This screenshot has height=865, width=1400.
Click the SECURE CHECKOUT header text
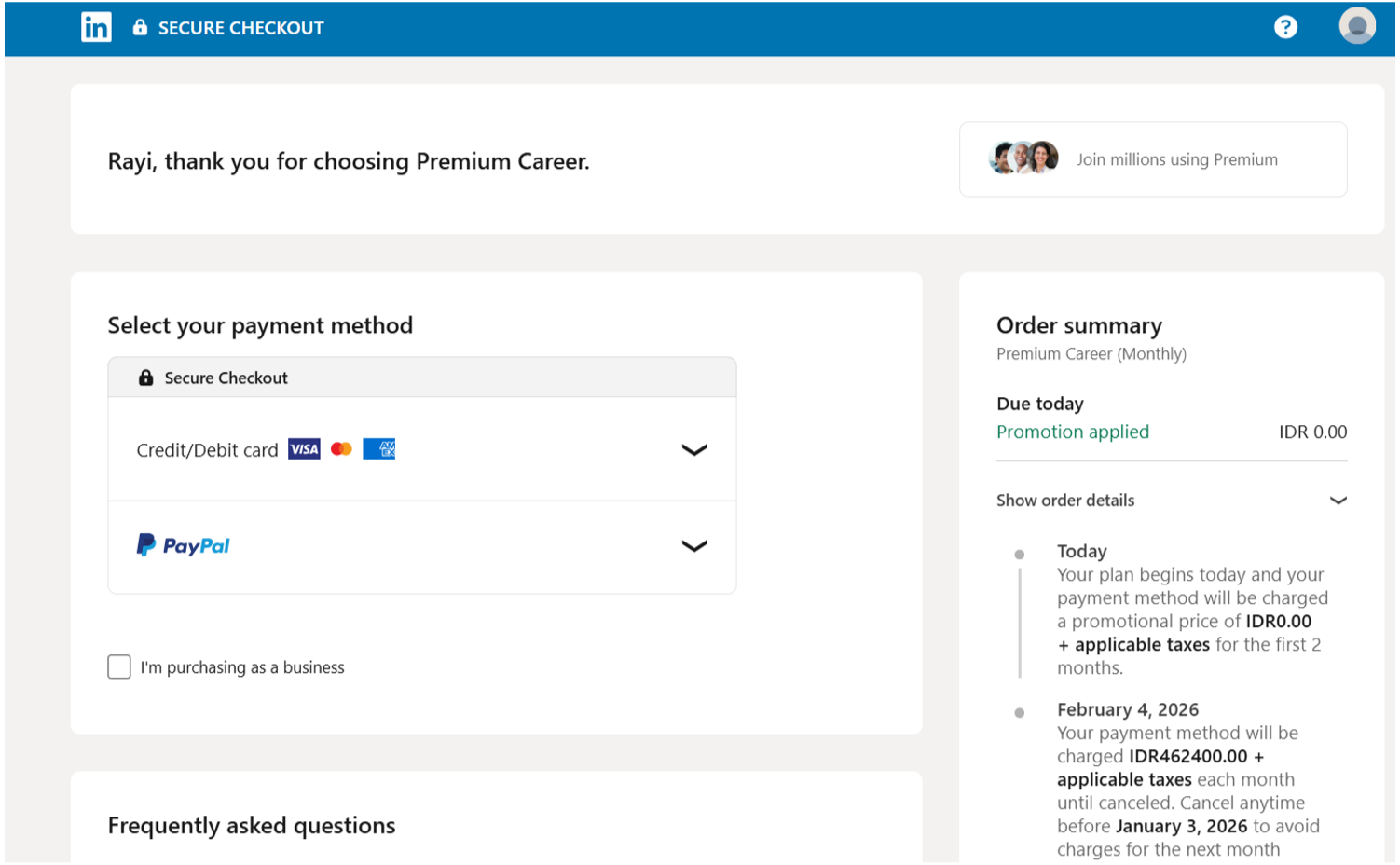240,28
